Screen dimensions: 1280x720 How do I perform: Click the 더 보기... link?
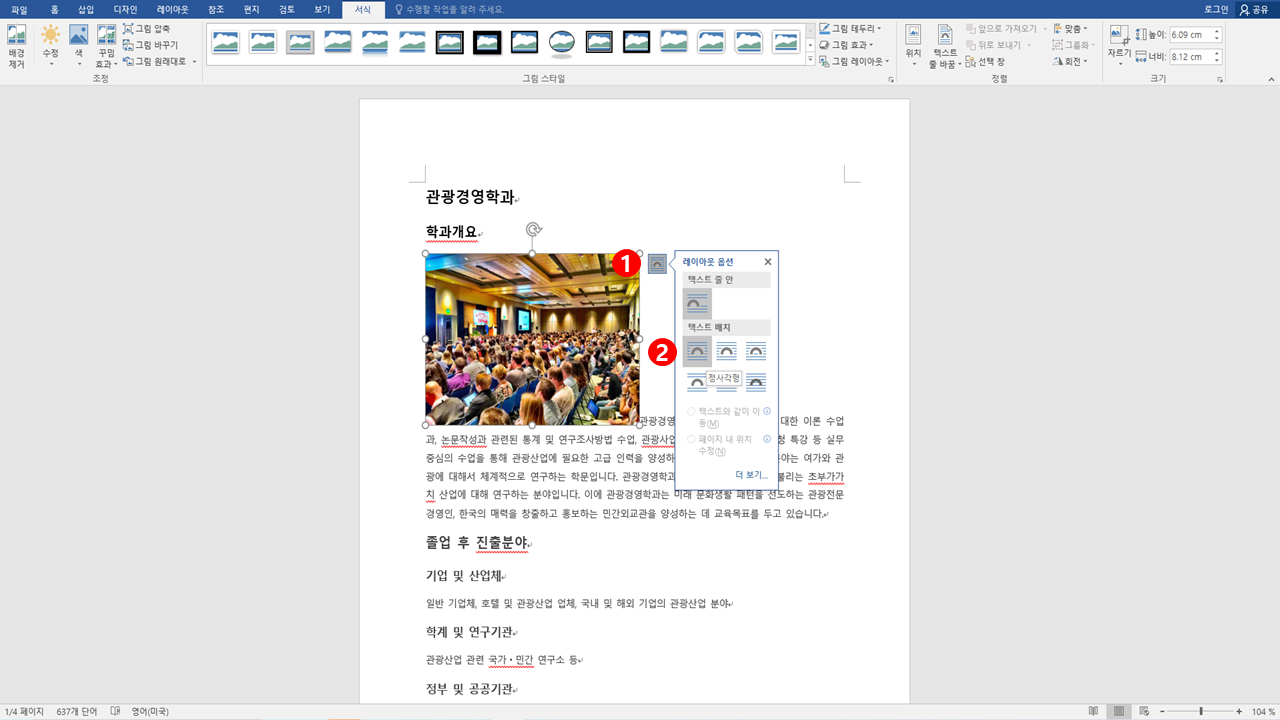tap(751, 475)
